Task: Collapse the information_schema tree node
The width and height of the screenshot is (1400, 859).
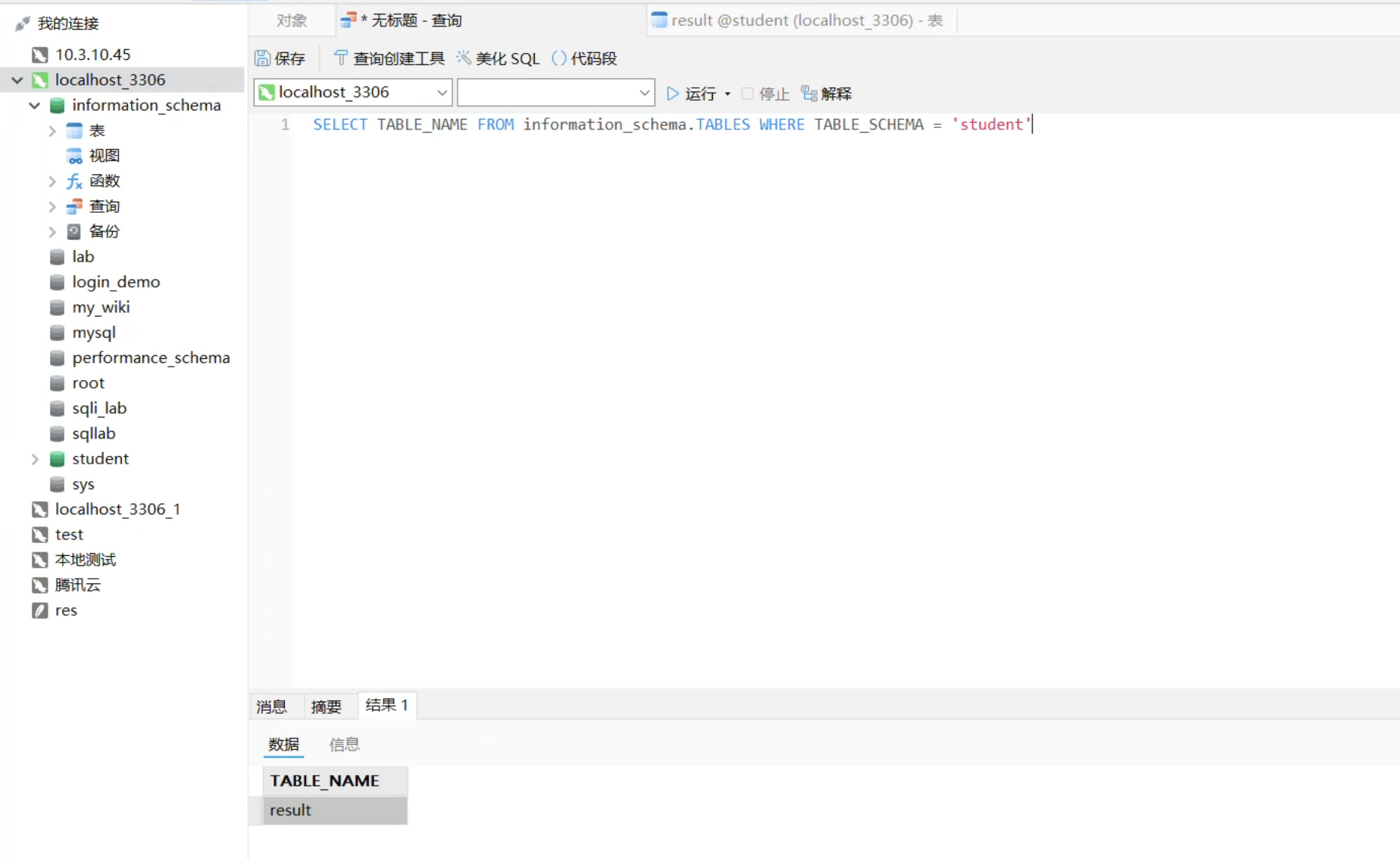Action: [34, 105]
